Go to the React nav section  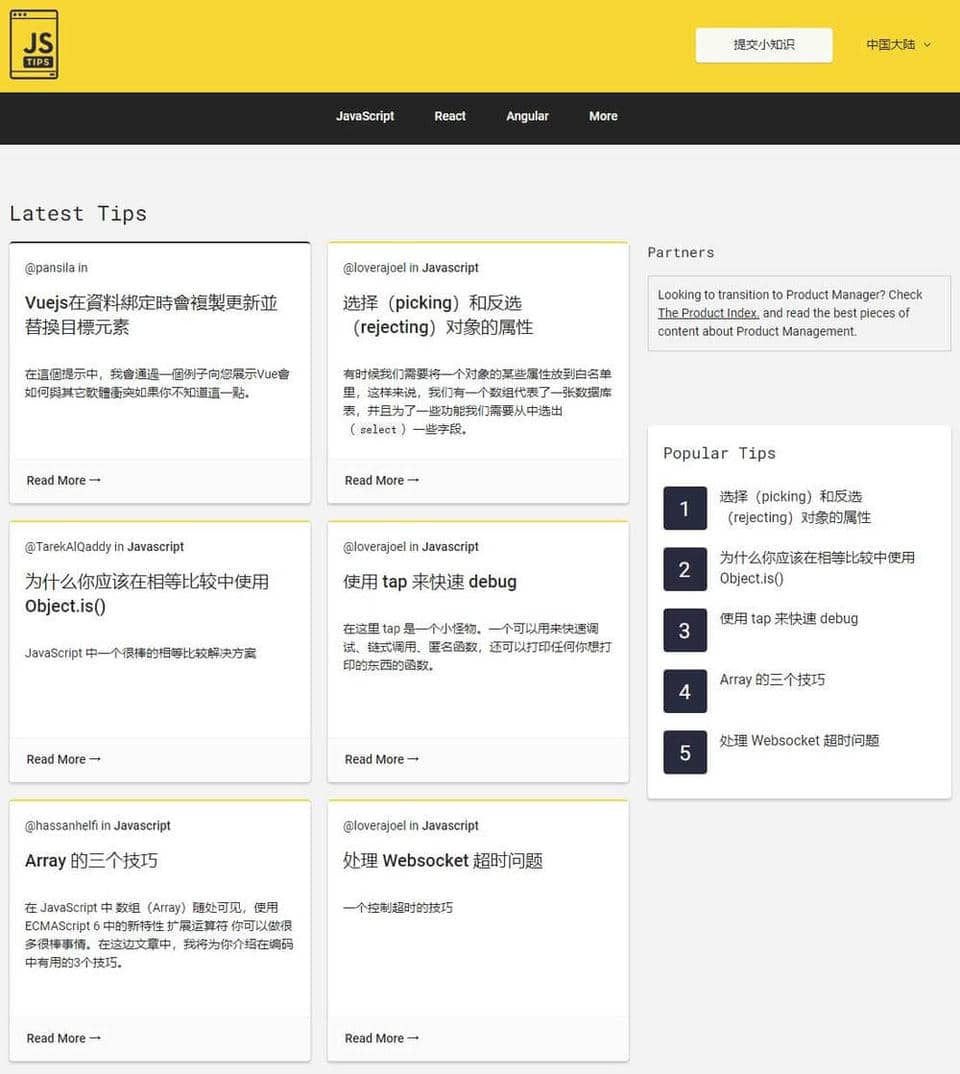[x=450, y=116]
